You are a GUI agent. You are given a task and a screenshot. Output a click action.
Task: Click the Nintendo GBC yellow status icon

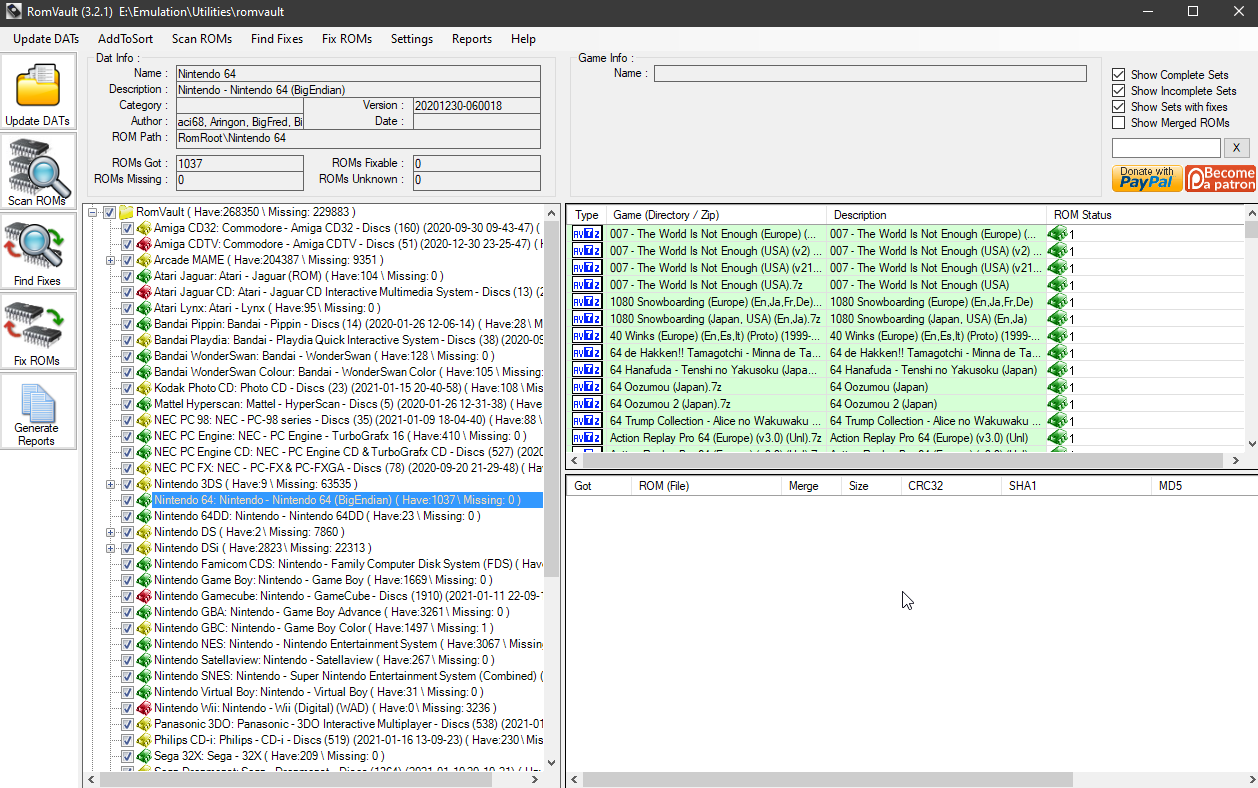point(144,628)
